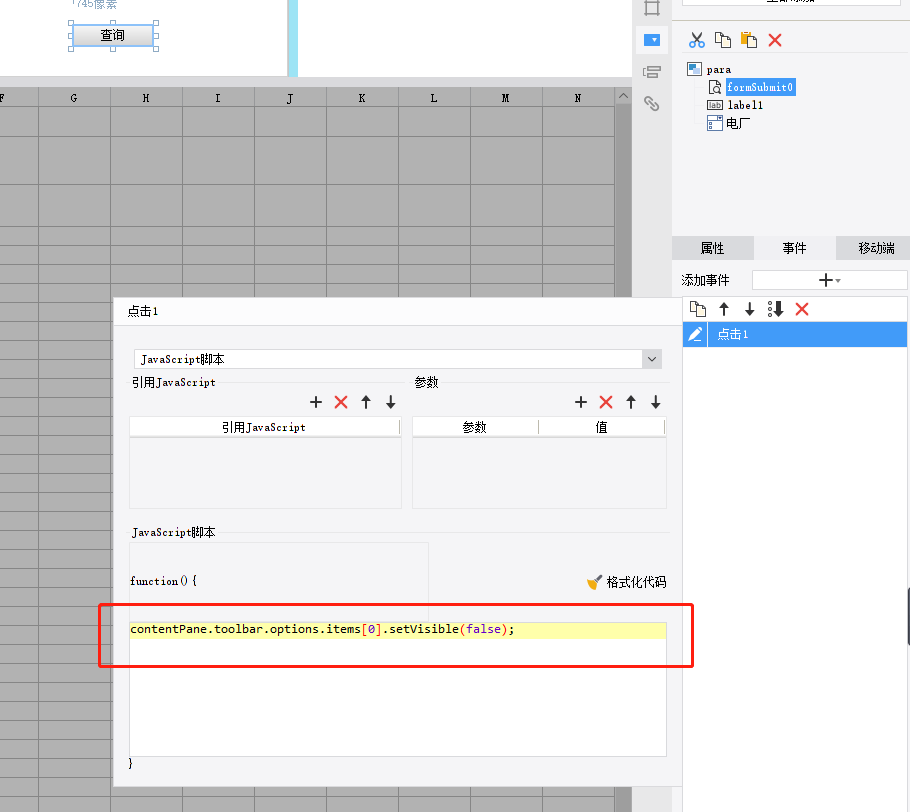Open the link icon in side strip
Viewport: 910px width, 812px height.
[x=652, y=103]
